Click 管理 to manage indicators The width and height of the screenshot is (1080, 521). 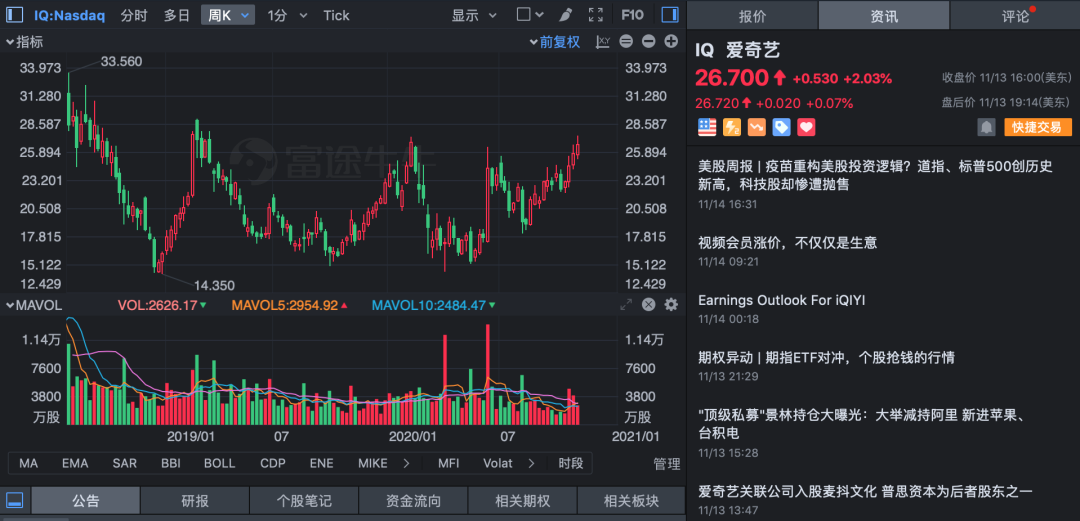(667, 464)
